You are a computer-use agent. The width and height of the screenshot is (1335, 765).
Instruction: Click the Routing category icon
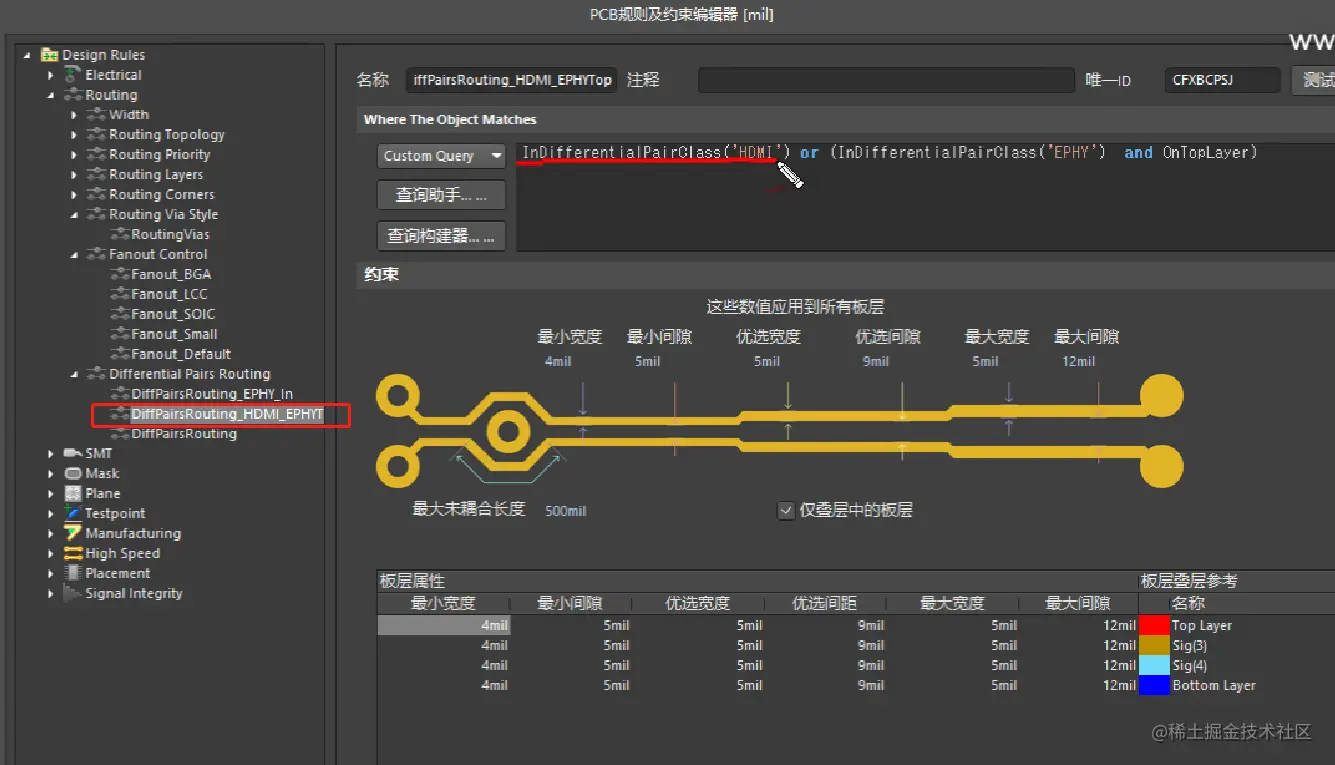tap(73, 95)
